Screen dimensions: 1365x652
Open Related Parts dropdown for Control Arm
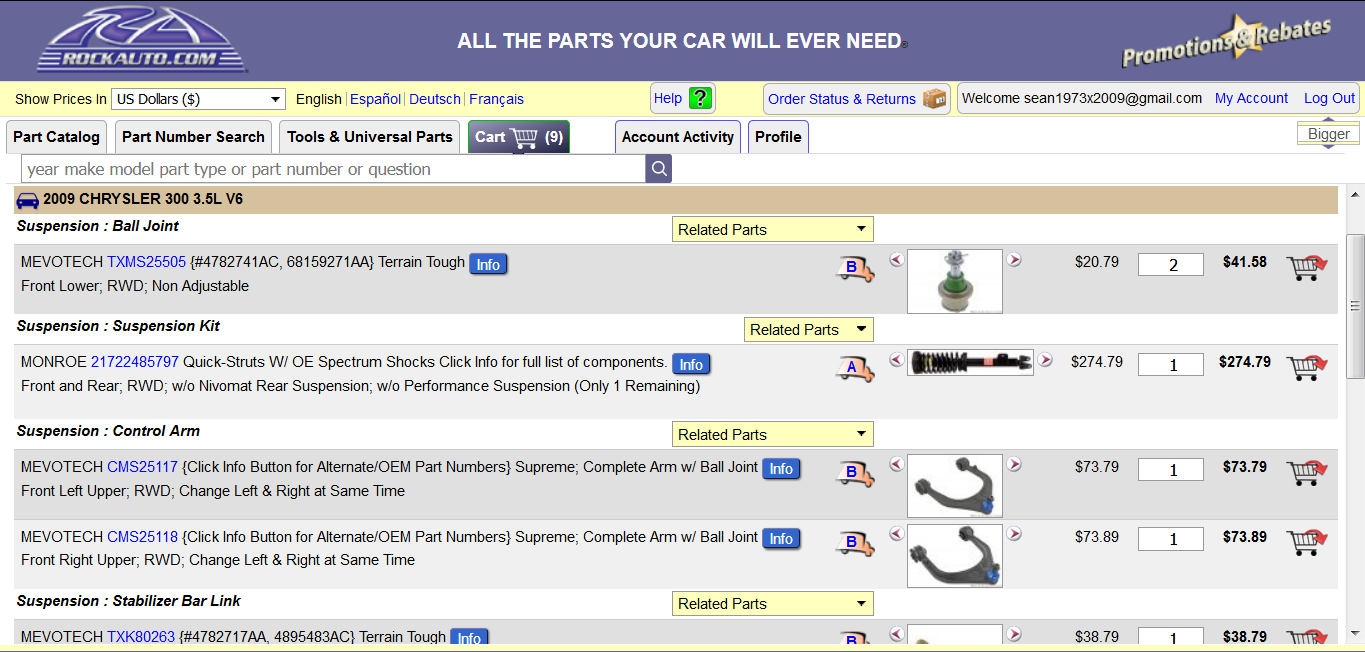click(773, 434)
